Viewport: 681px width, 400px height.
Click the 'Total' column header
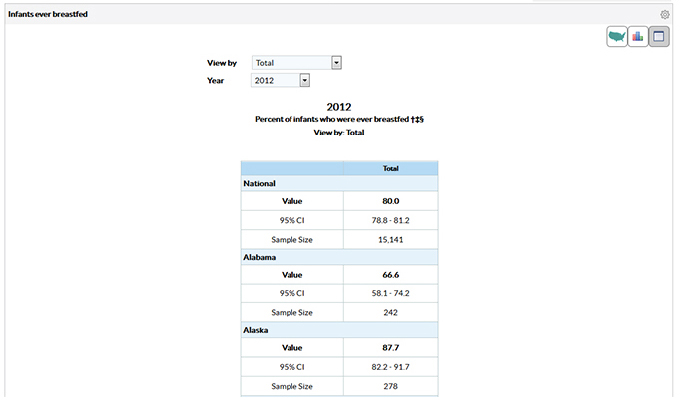[x=390, y=169]
